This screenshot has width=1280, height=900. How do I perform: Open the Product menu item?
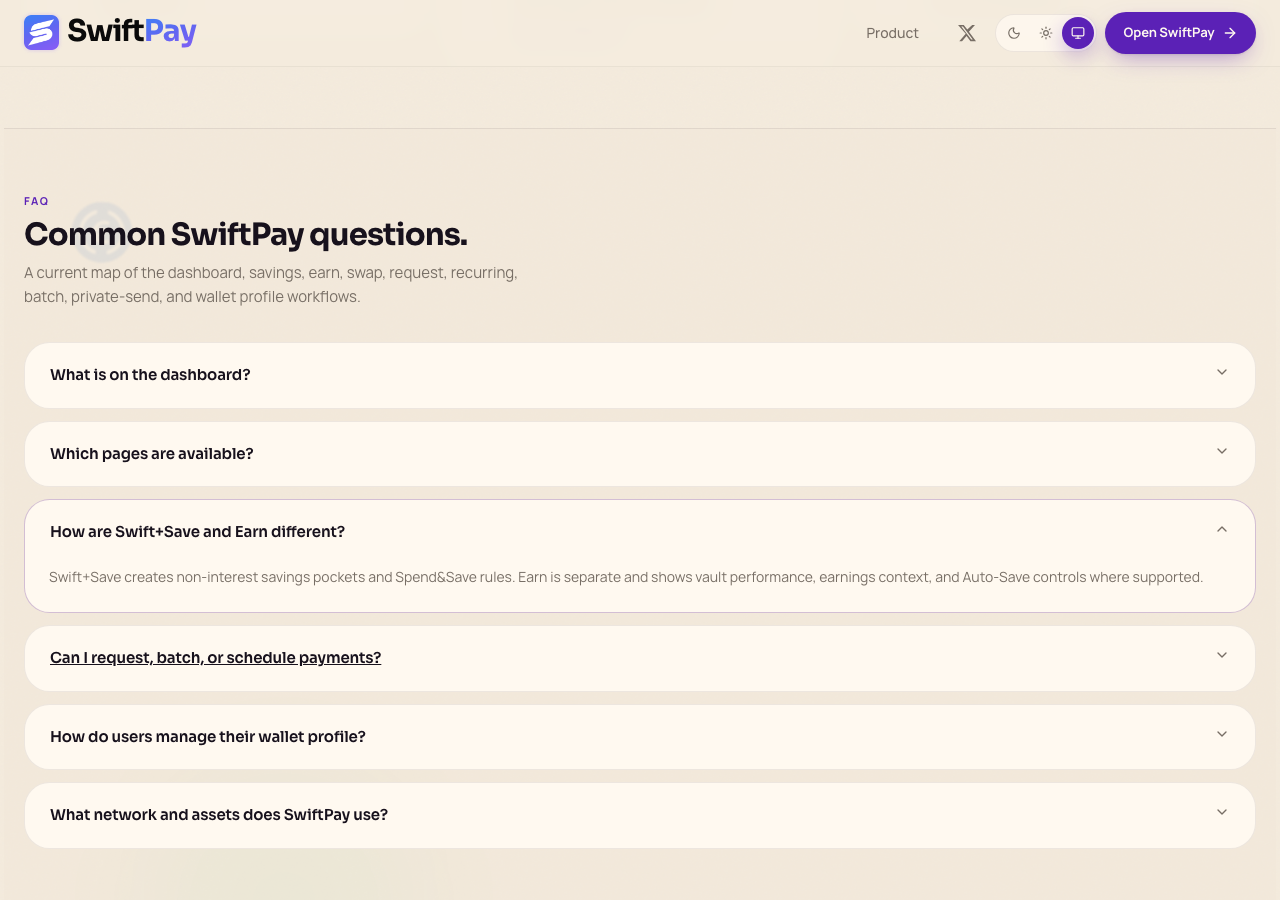tap(892, 33)
